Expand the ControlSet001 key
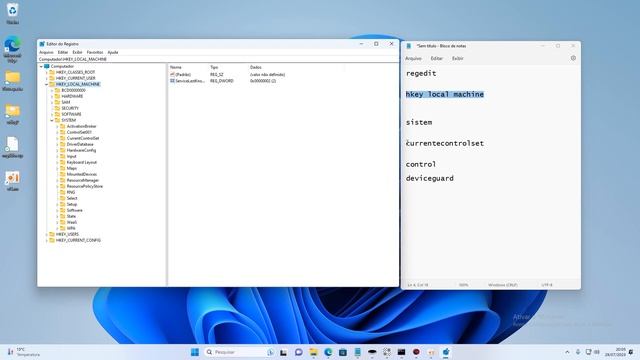The image size is (640, 360). point(57,132)
